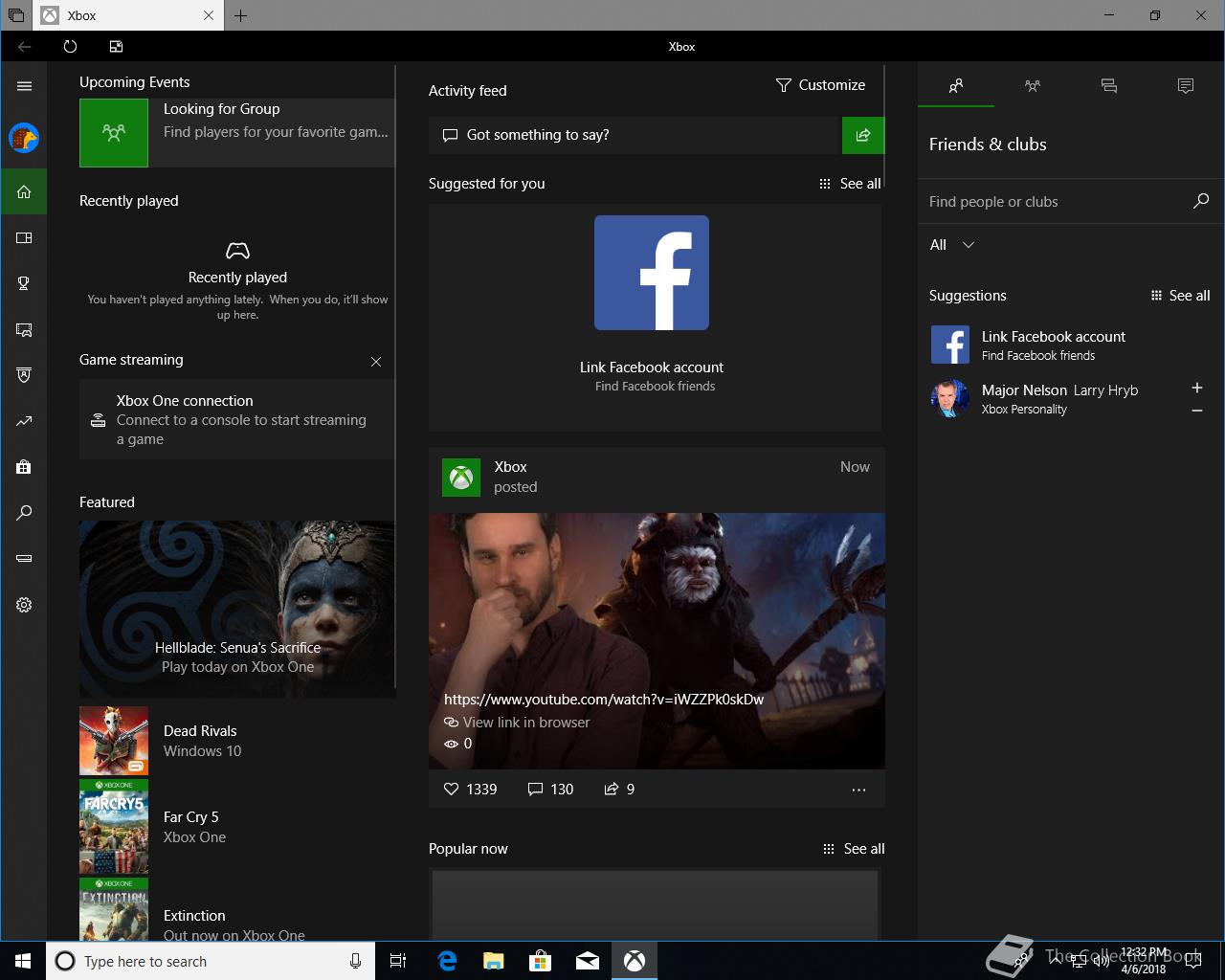Open Search magnifier icon in sidebar
Viewport: 1225px width, 980px height.
[24, 513]
